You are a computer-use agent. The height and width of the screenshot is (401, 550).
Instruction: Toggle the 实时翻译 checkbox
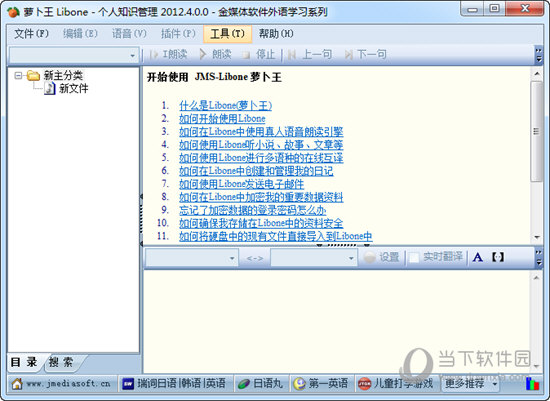coord(414,258)
